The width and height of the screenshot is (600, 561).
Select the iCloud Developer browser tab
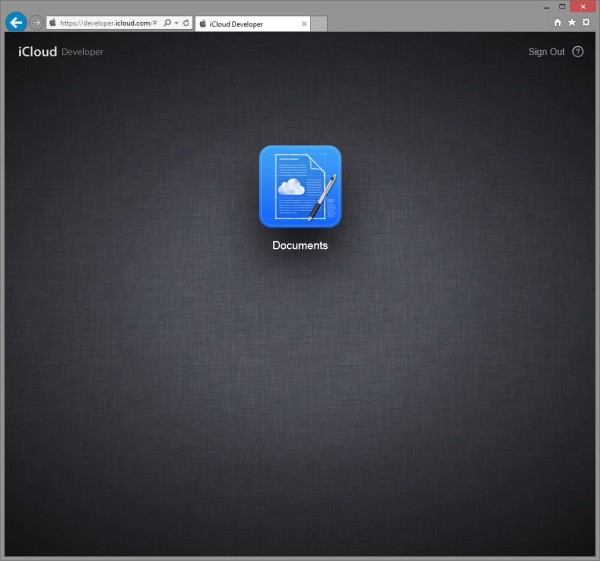[253, 24]
